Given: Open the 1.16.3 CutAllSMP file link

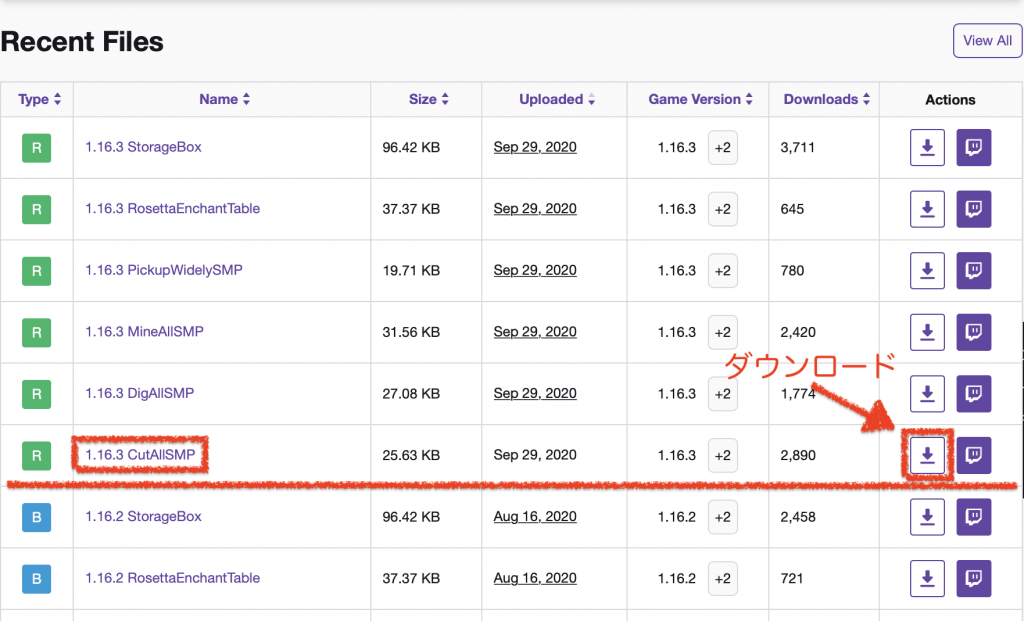Looking at the screenshot, I should pyautogui.click(x=140, y=454).
